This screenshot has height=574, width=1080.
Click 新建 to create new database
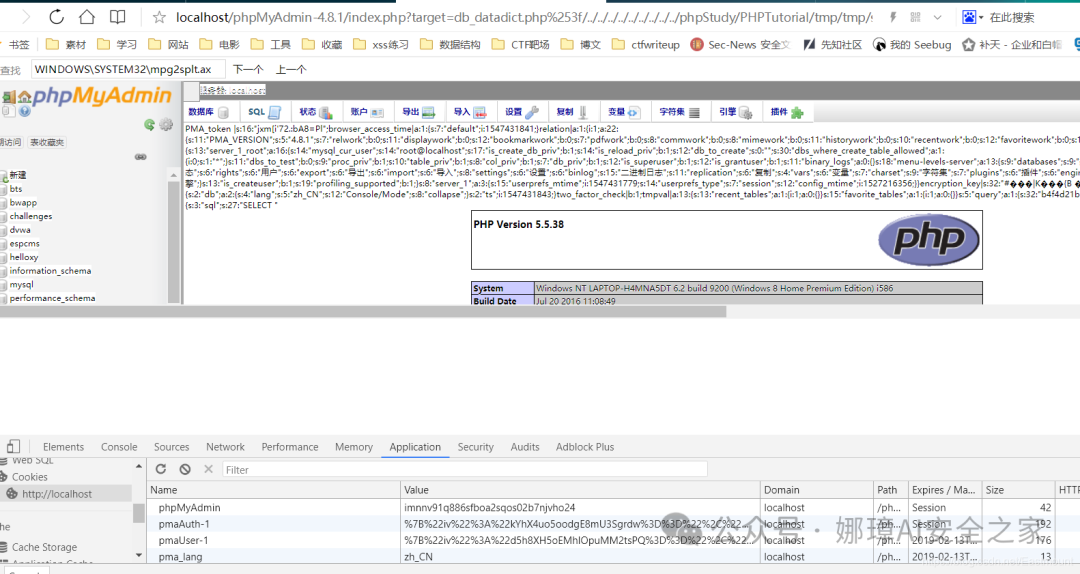click(x=18, y=175)
